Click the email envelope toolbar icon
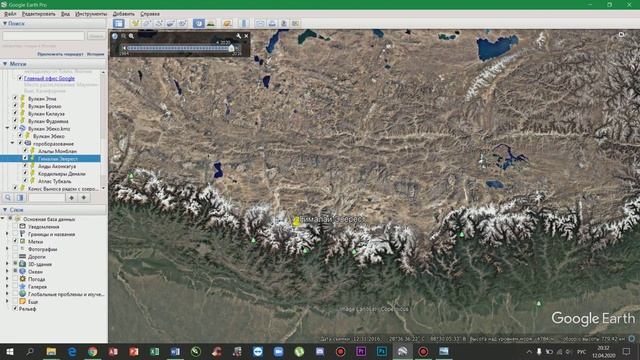 (260, 23)
